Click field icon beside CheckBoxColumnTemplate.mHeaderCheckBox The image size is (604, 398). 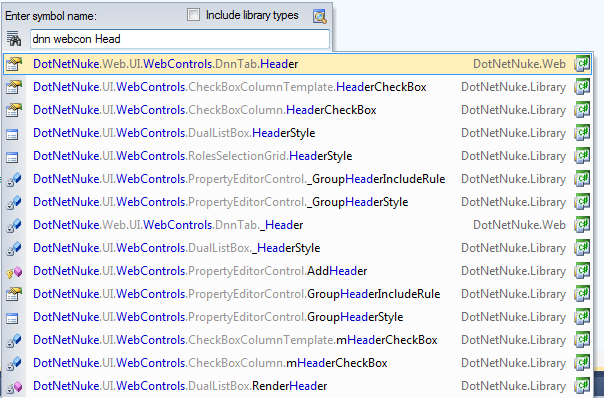coord(14,341)
